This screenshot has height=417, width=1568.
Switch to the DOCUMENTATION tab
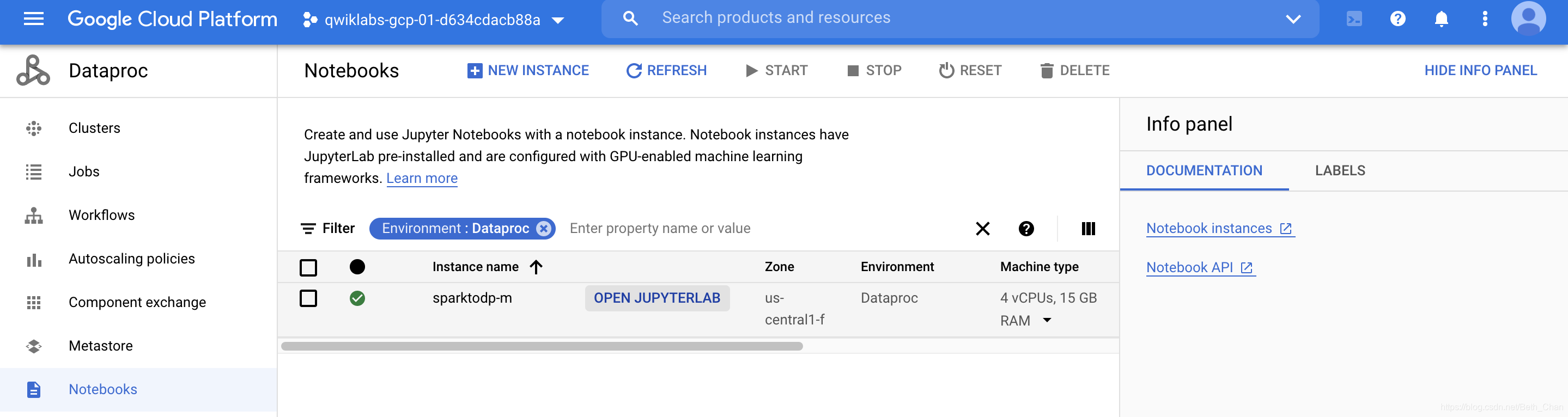tap(1204, 171)
